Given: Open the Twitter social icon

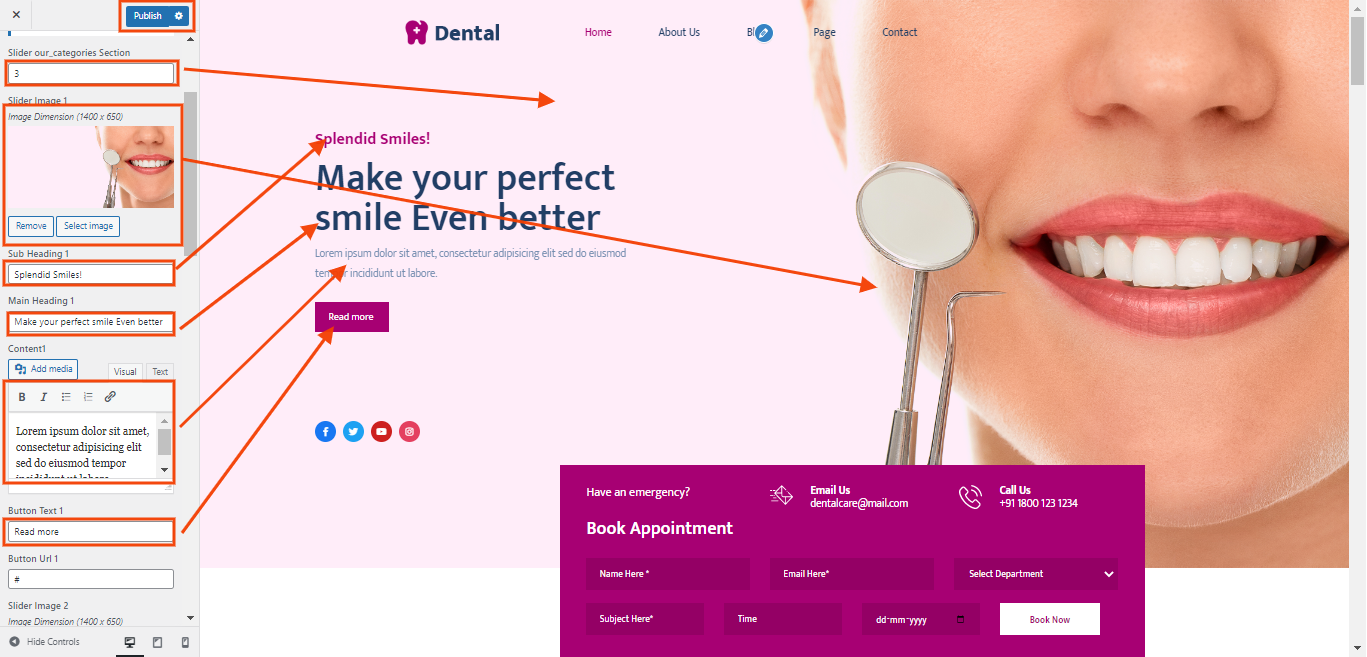Looking at the screenshot, I should pyautogui.click(x=353, y=432).
